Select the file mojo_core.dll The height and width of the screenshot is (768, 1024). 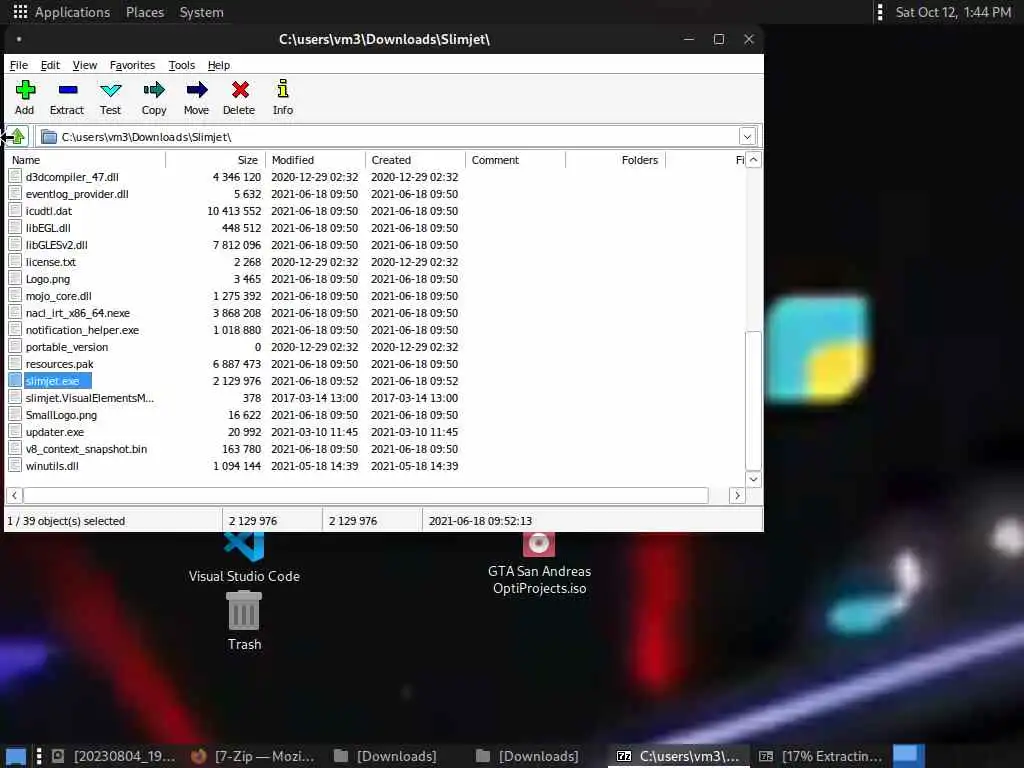[59, 296]
